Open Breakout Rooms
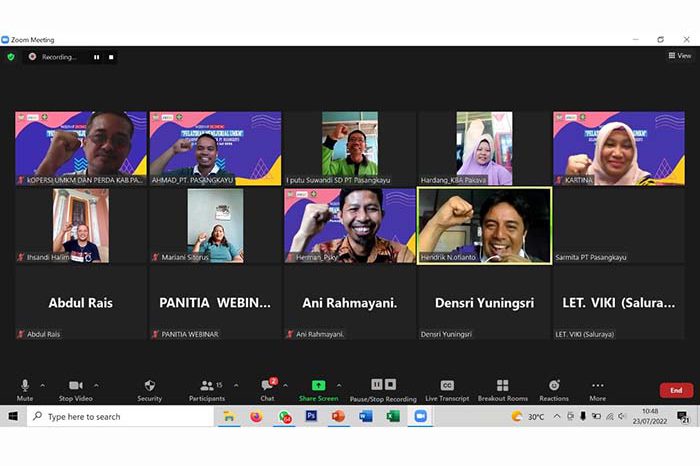Viewport: 700px width, 466px height. click(502, 389)
